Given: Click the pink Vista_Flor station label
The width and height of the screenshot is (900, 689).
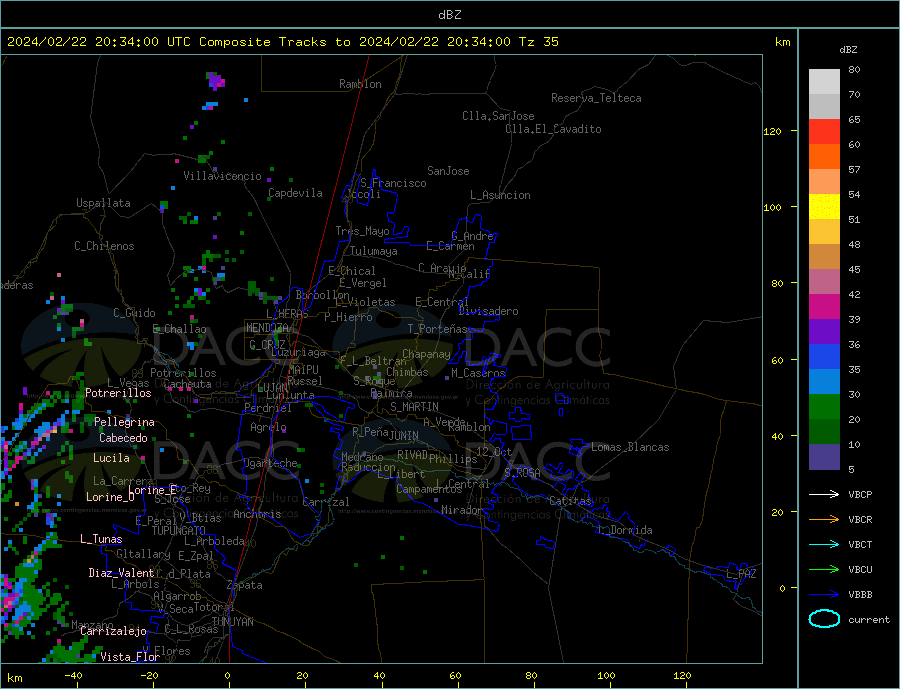Looking at the screenshot, I should point(130,657).
